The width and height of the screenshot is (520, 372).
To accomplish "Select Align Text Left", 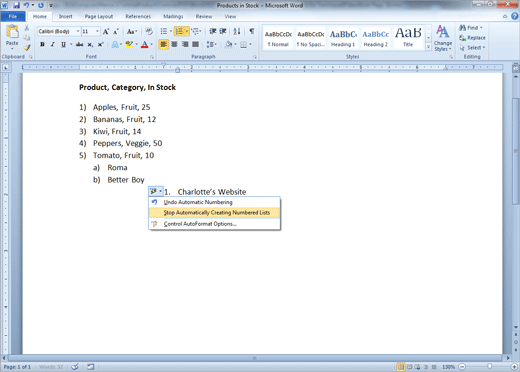I will coord(164,44).
